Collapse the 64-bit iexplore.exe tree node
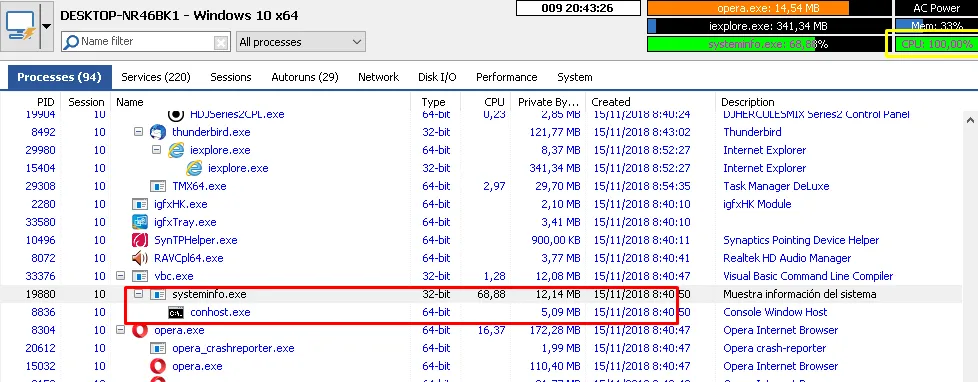The image size is (978, 382). pyautogui.click(x=157, y=150)
